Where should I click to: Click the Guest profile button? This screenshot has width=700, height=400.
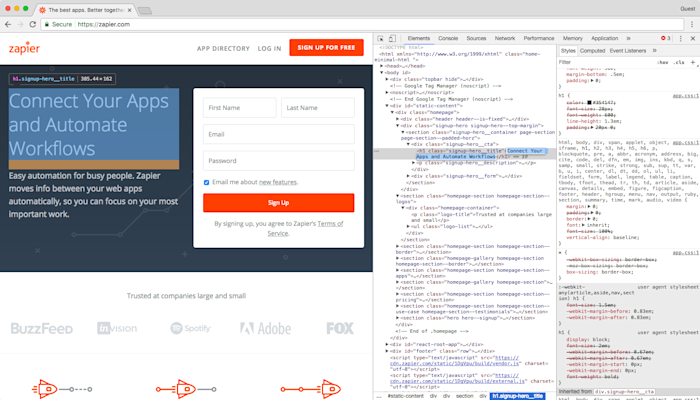(x=688, y=8)
